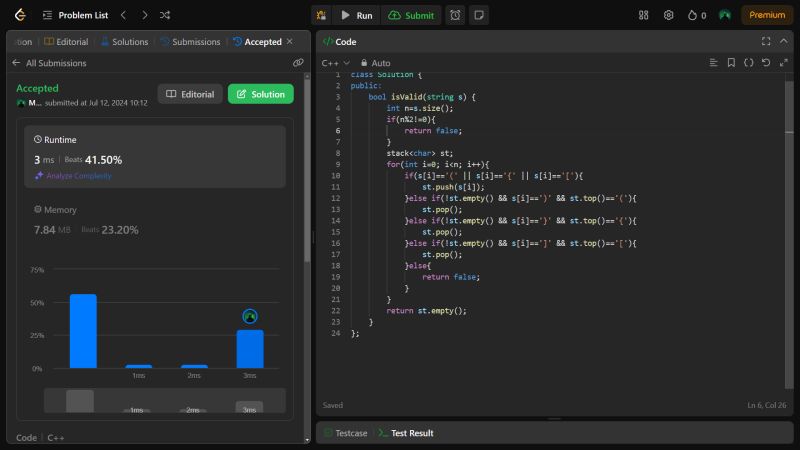
Task: Open the settings gear icon
Action: tap(668, 15)
